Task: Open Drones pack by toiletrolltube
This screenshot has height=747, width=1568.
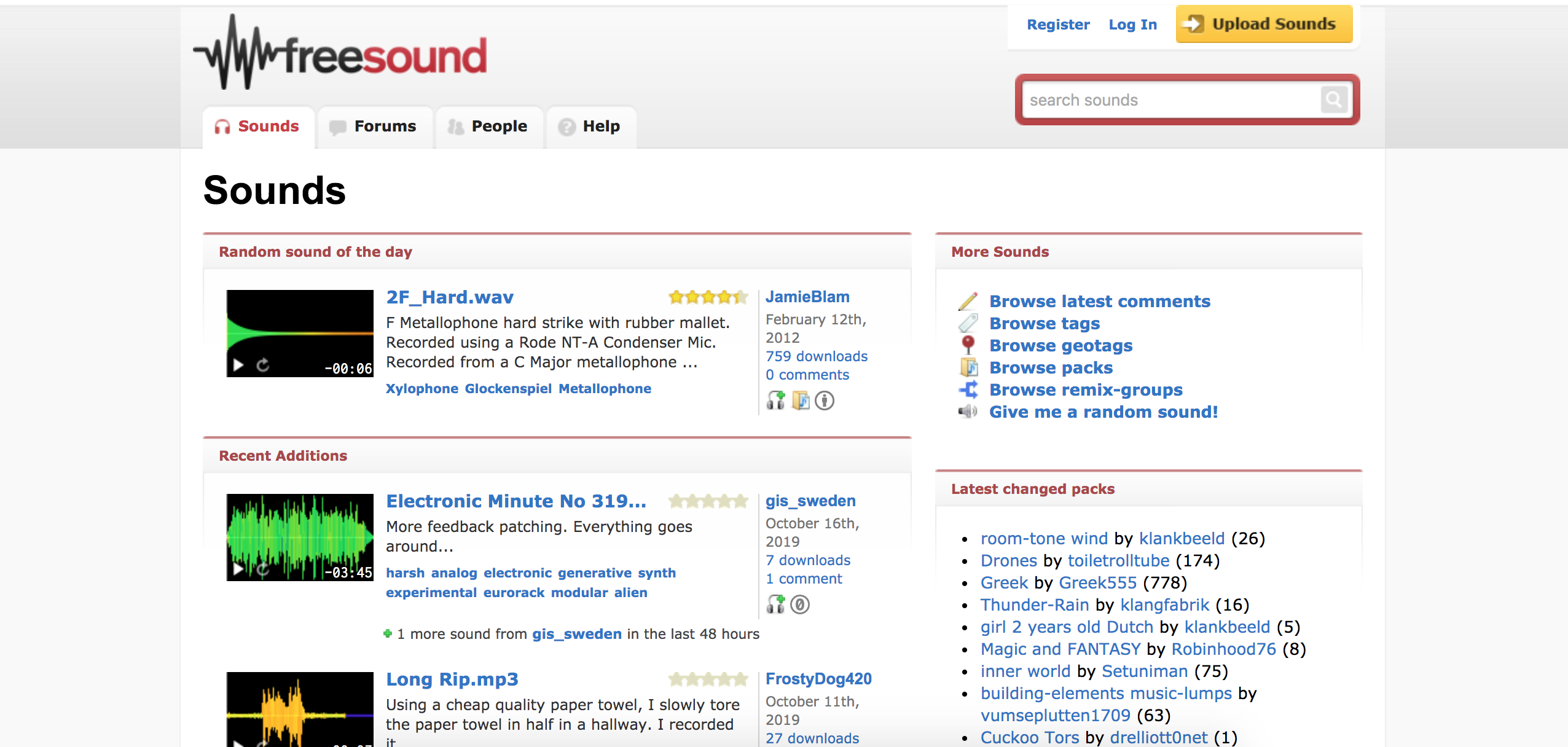Action: [x=1009, y=561]
